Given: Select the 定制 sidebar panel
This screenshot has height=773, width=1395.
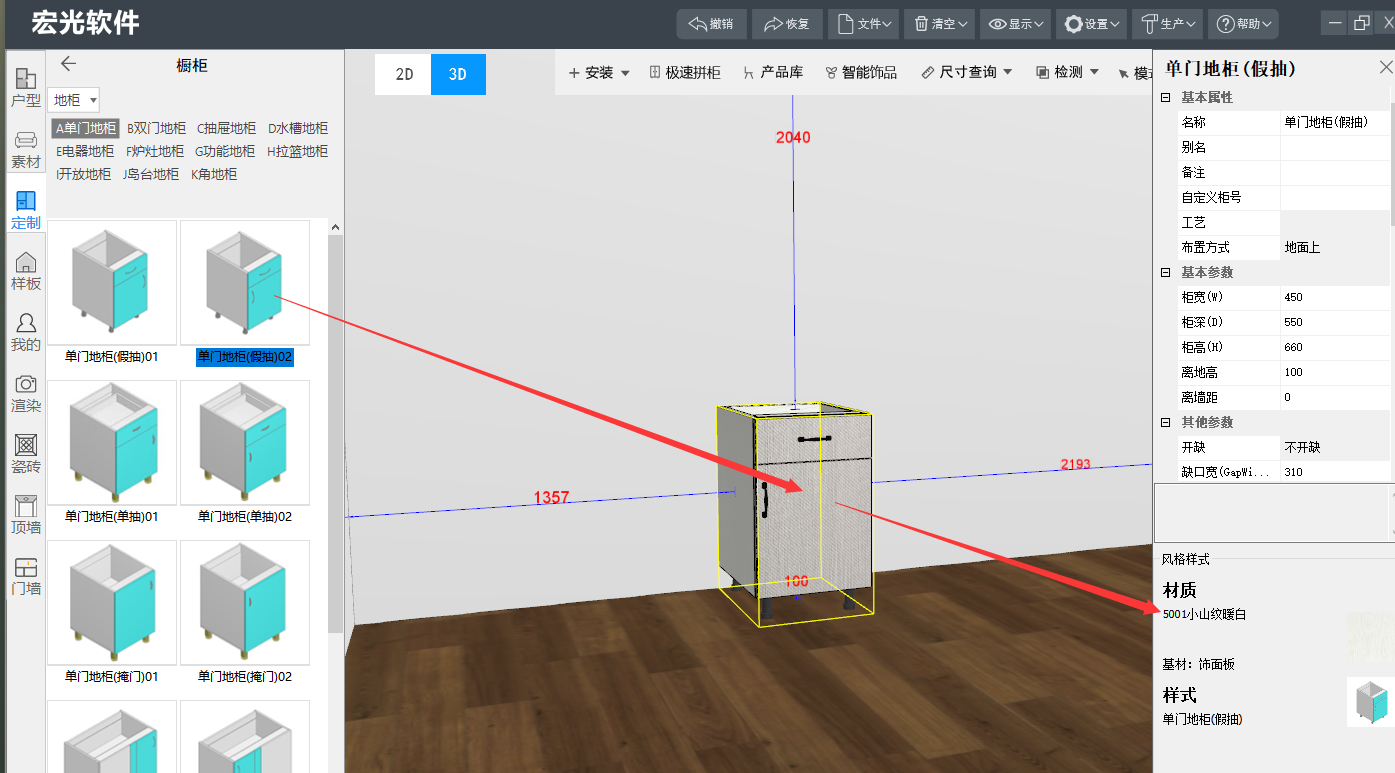Looking at the screenshot, I should tap(26, 210).
